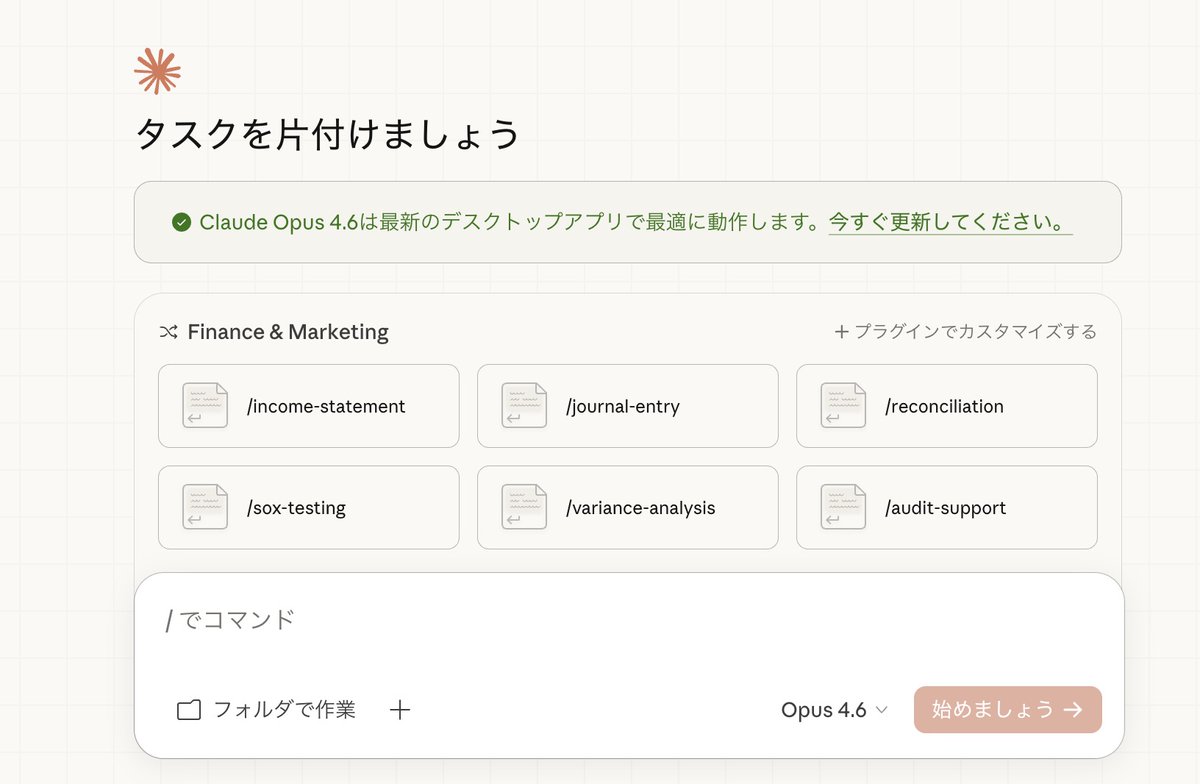Select the /journal-entry command label
Screen dimensions: 1200x784
[x=622, y=406]
